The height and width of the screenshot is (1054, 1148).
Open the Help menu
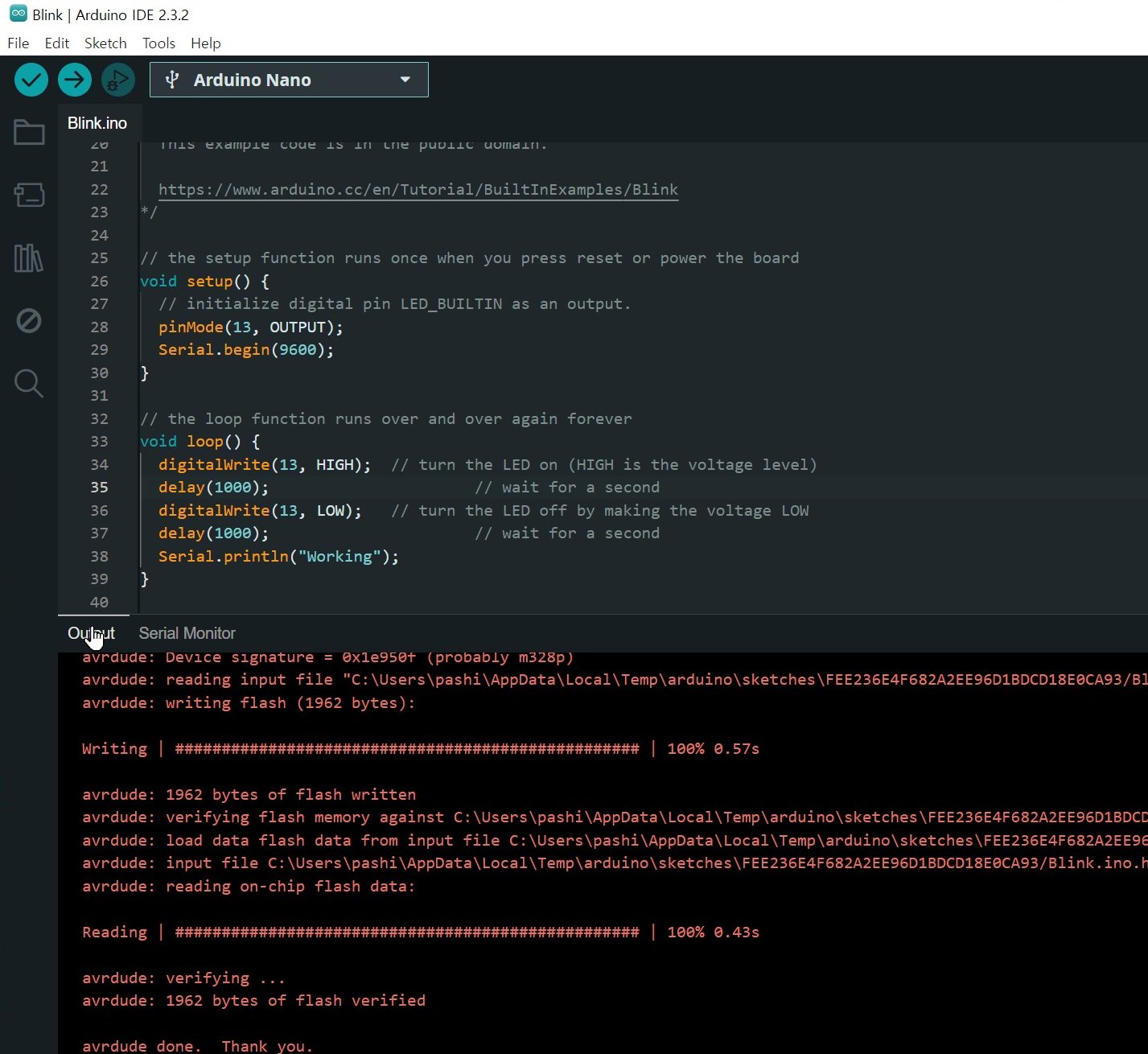click(x=205, y=43)
